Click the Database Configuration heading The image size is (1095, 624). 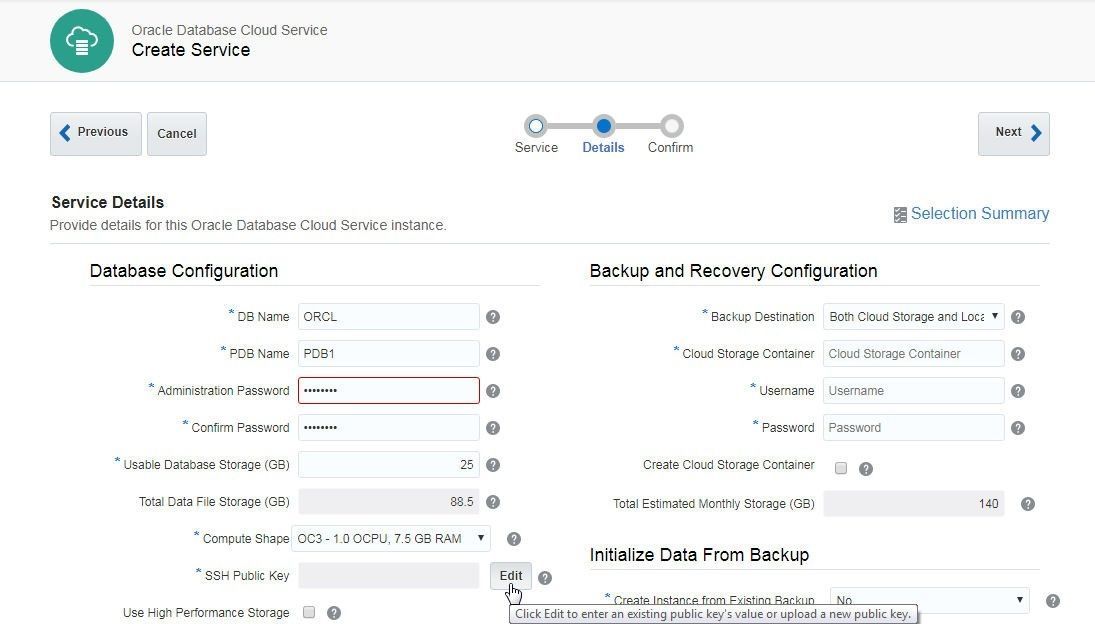click(x=184, y=271)
